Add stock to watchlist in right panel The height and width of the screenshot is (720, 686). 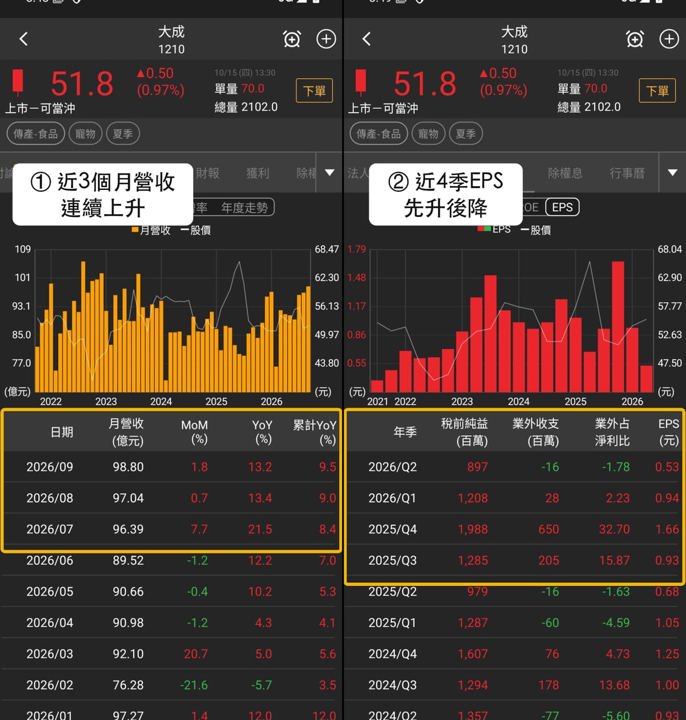669,39
